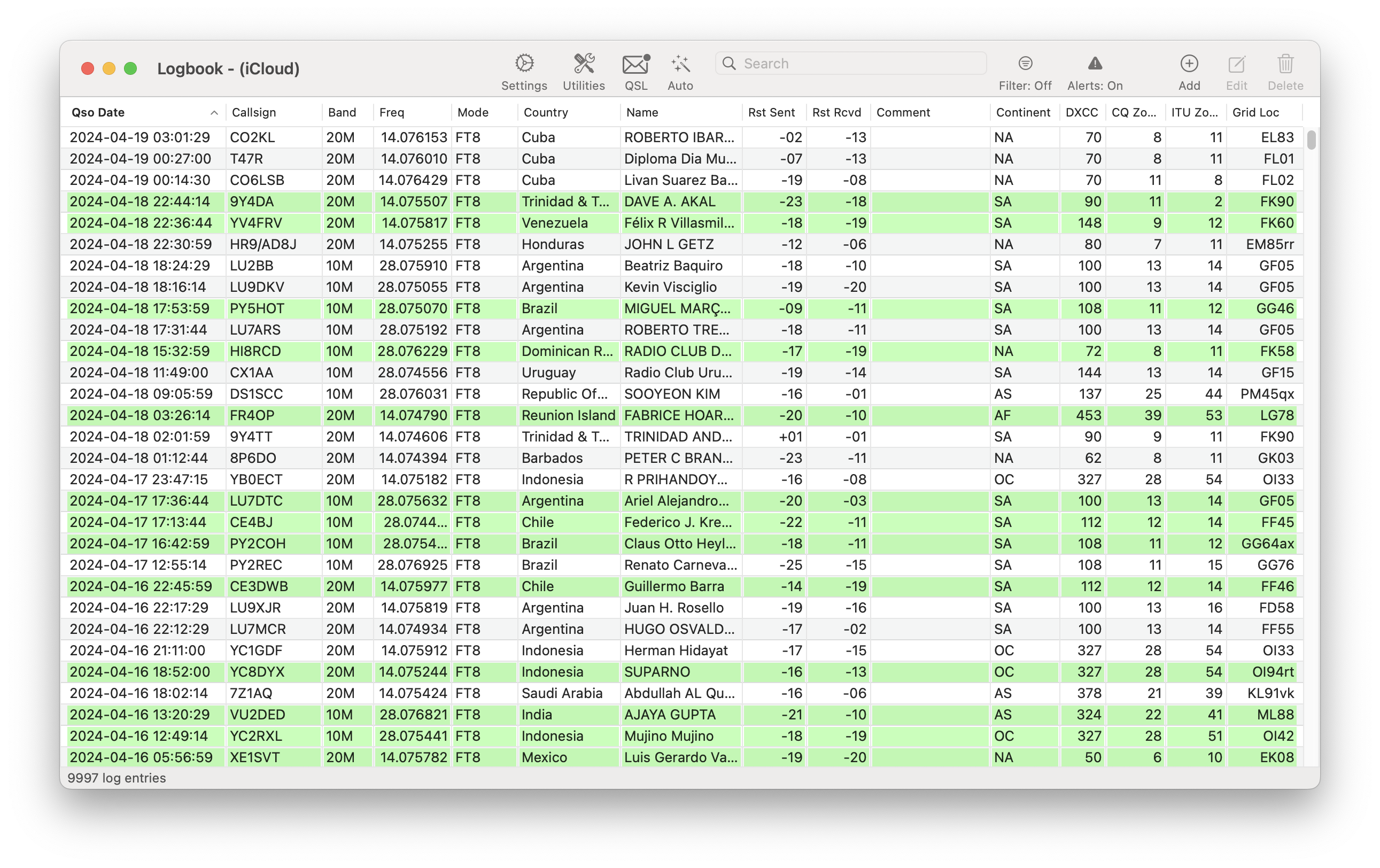Select the T47R callsign entry
Screen dimensions: 1380x868
click(681, 159)
